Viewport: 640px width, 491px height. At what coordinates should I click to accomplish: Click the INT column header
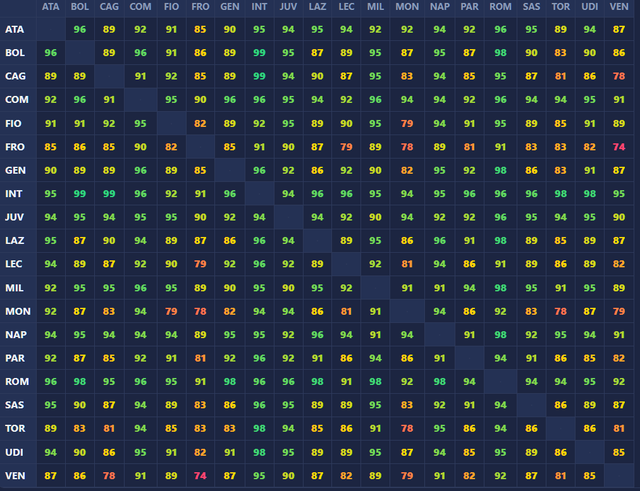coord(259,7)
